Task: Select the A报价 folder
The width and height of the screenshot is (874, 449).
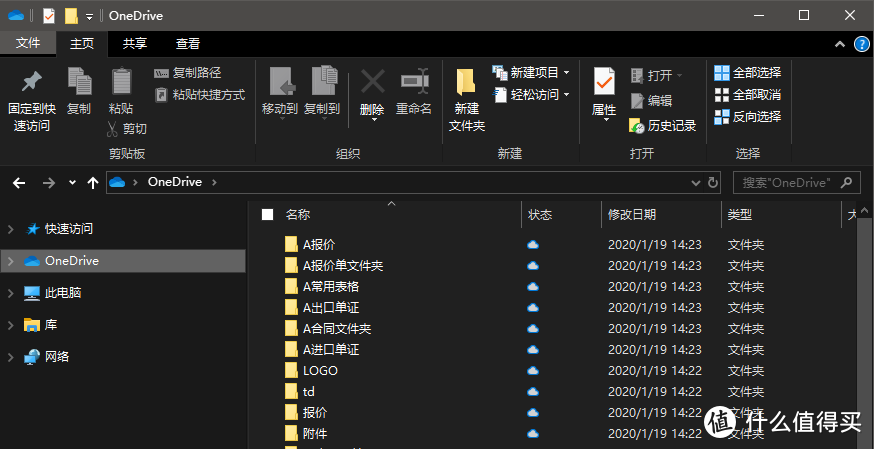Action: (319, 245)
